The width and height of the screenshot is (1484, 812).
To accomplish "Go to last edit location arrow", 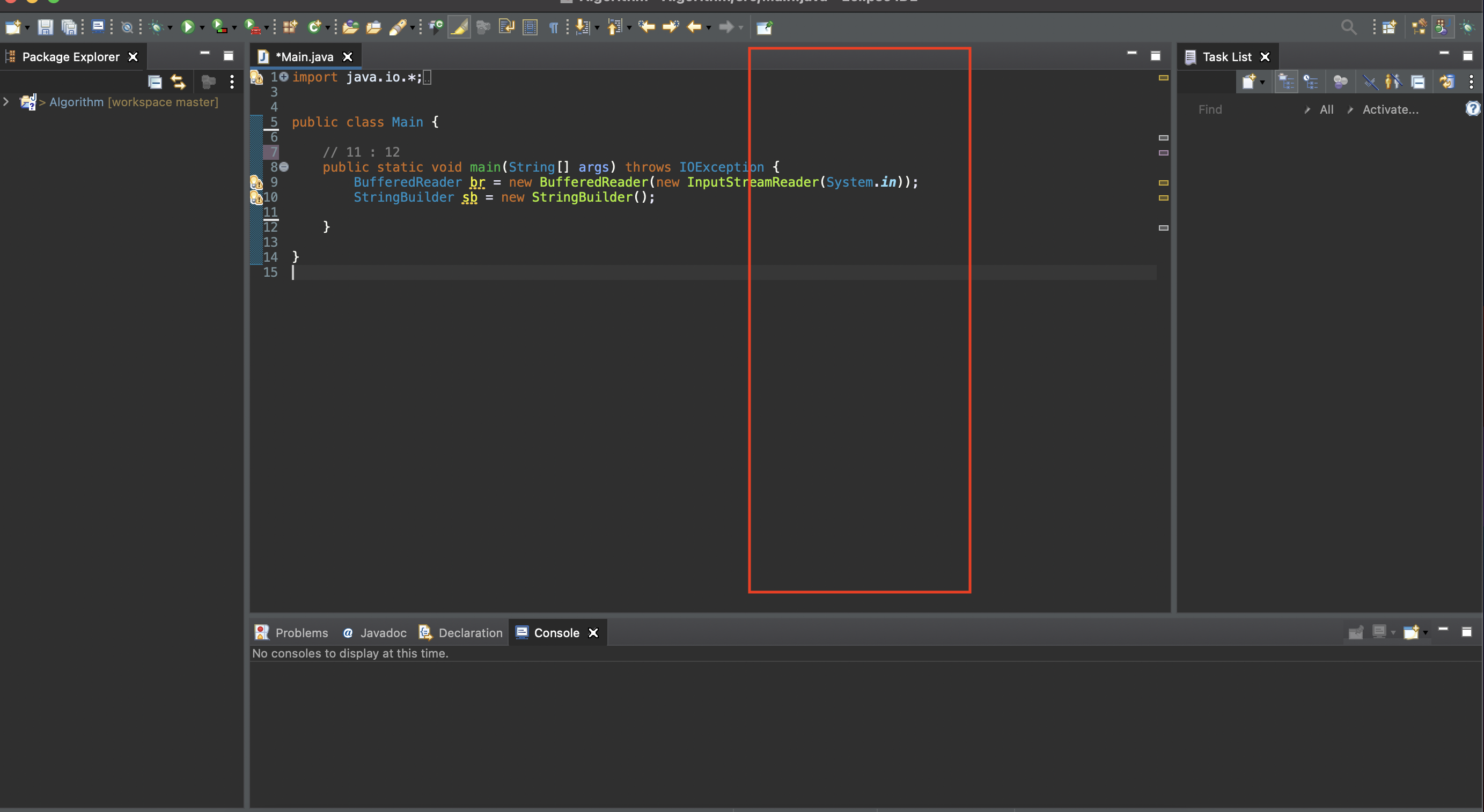I will pyautogui.click(x=647, y=27).
